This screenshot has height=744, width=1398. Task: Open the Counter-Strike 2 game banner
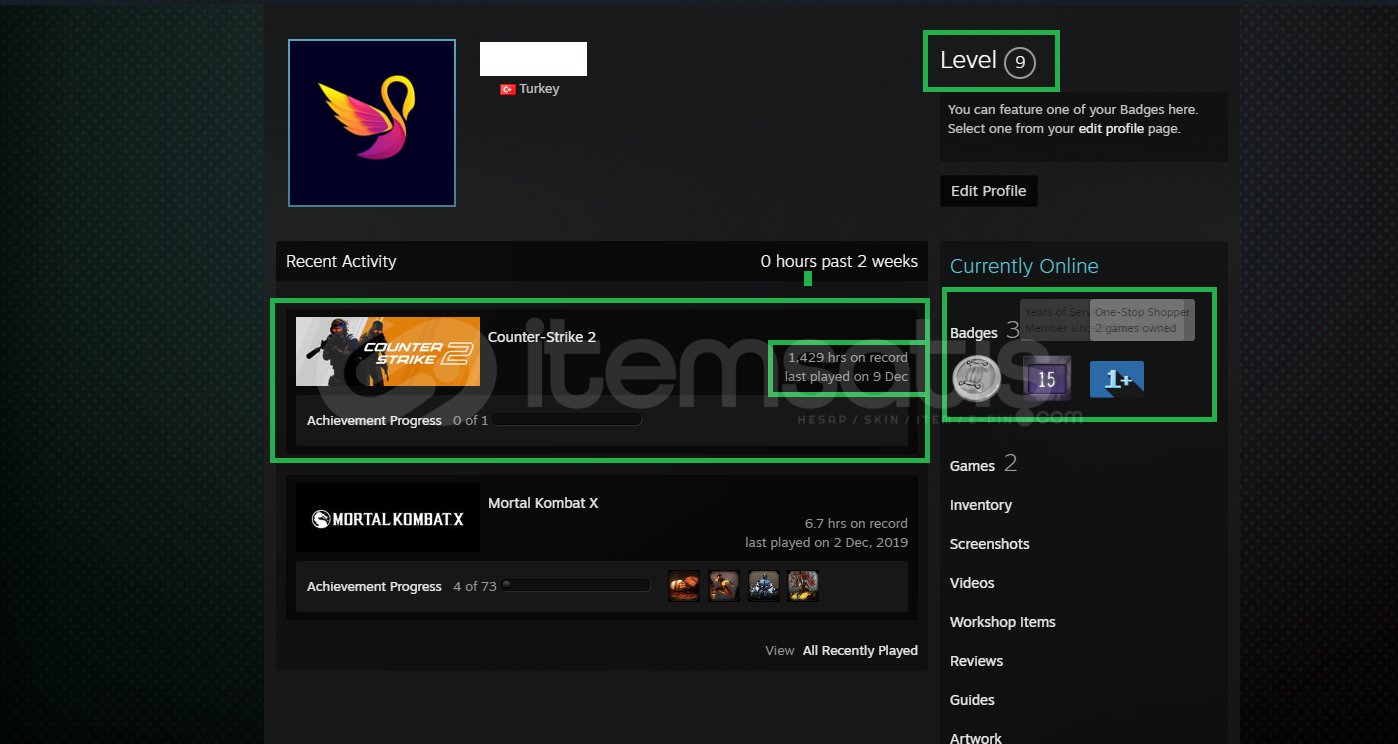(x=388, y=352)
